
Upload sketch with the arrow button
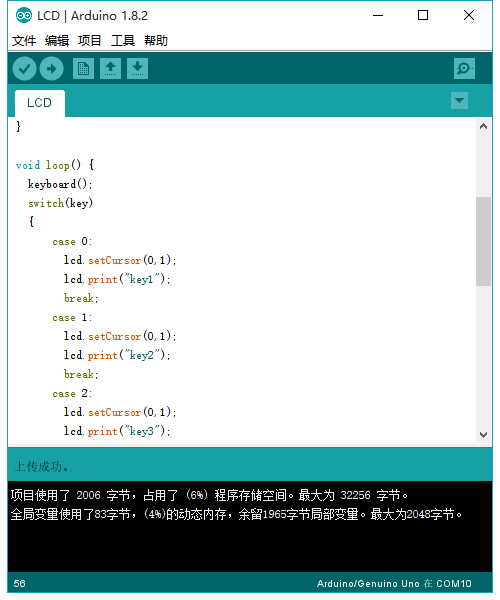click(51, 69)
